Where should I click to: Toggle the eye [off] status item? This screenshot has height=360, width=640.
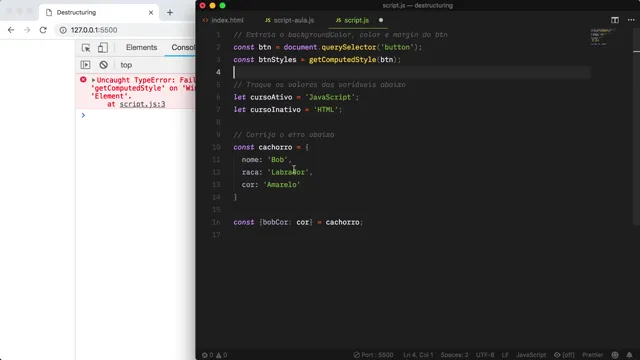564,355
